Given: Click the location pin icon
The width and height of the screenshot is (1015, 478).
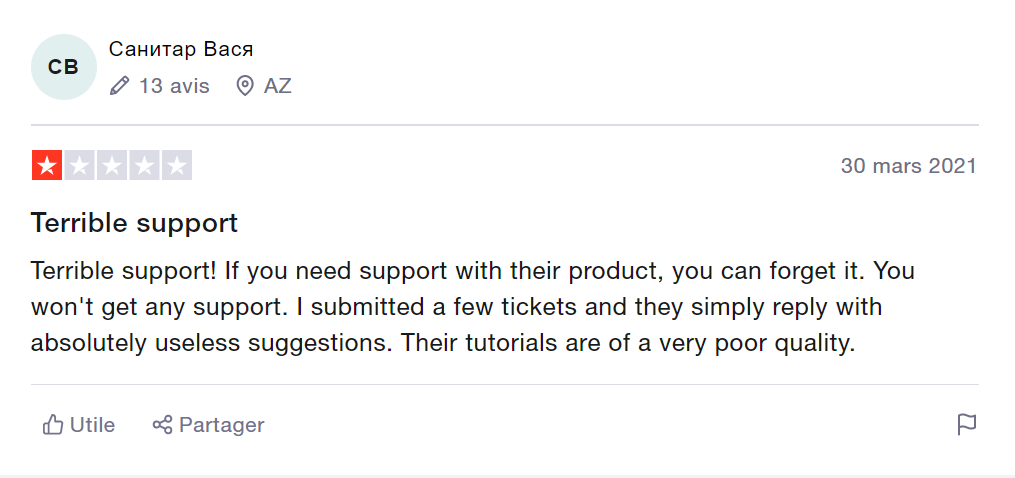Looking at the screenshot, I should tap(245, 86).
